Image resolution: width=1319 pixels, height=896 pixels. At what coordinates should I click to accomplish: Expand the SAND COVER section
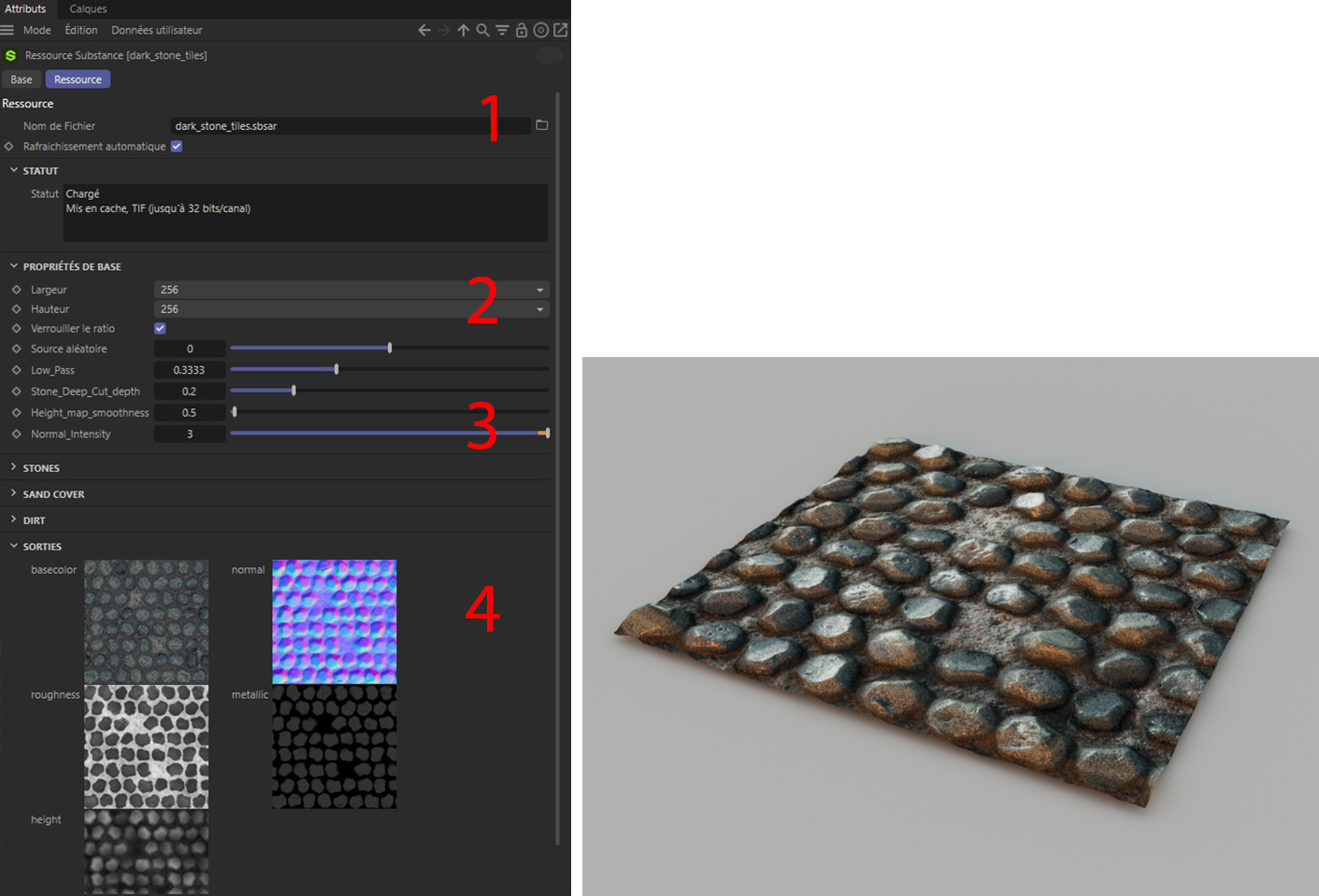(53, 494)
